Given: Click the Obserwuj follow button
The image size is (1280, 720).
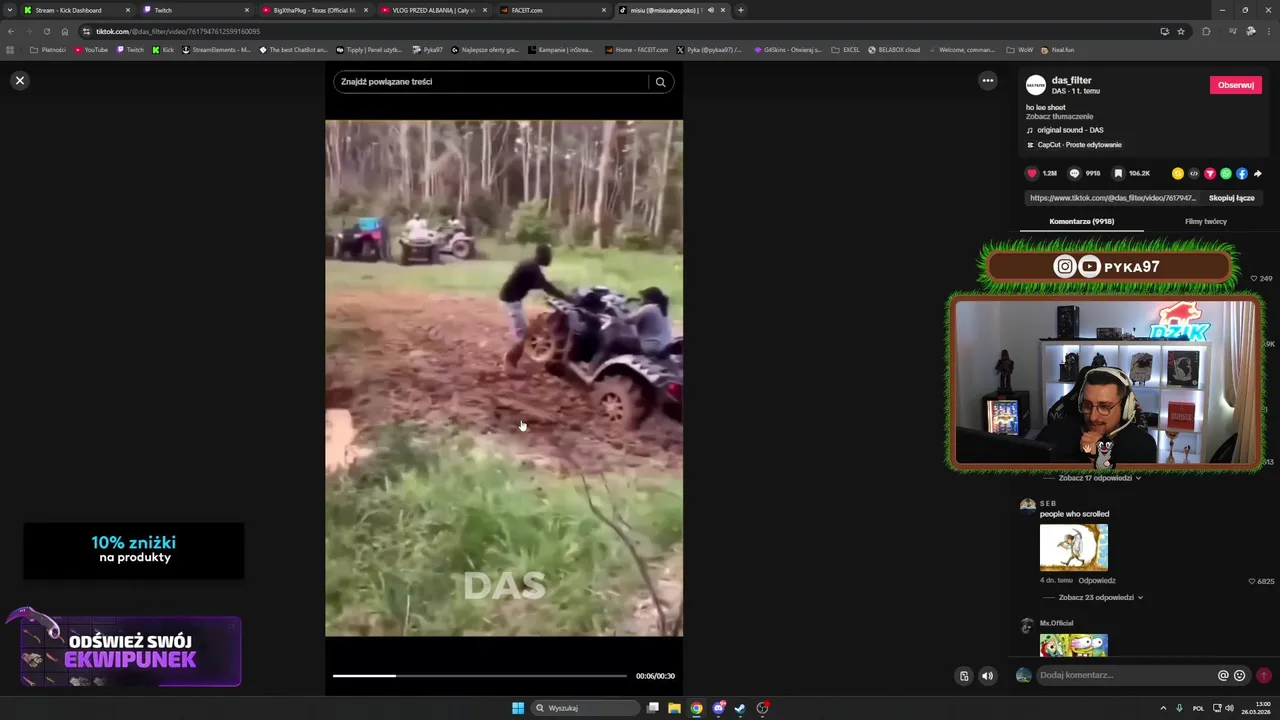Looking at the screenshot, I should point(1235,85).
